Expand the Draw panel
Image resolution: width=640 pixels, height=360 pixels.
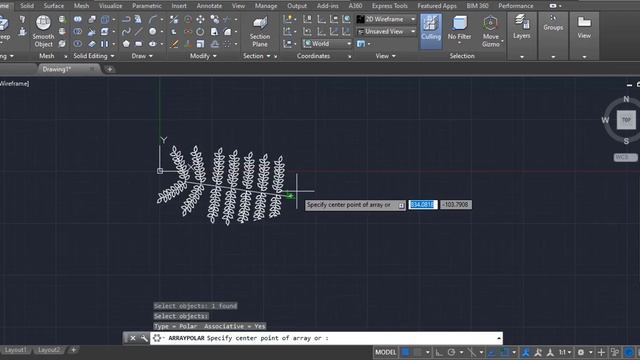pyautogui.click(x=142, y=56)
